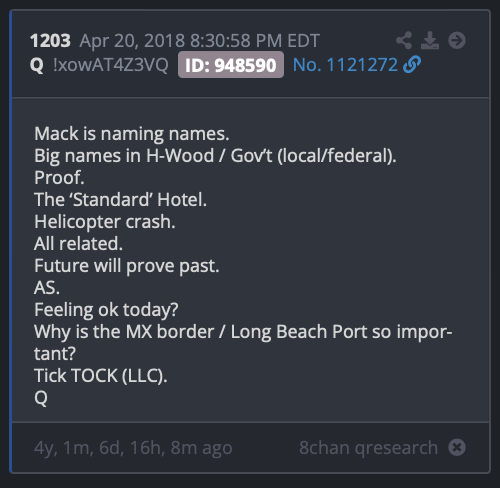500x488 pixels.
Task: Click the share icon in the post header
Action: 404,40
